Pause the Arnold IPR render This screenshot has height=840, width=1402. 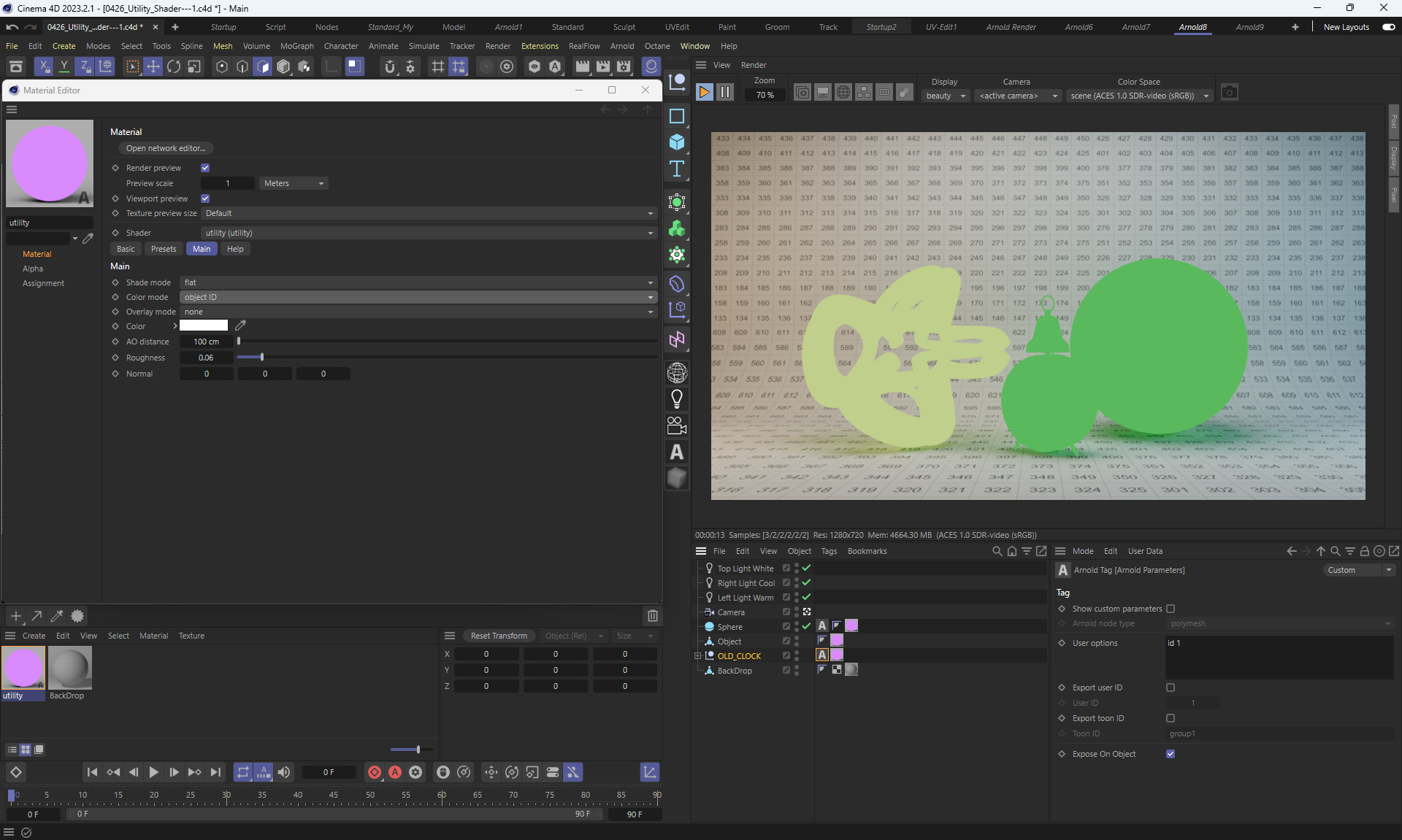[x=725, y=92]
